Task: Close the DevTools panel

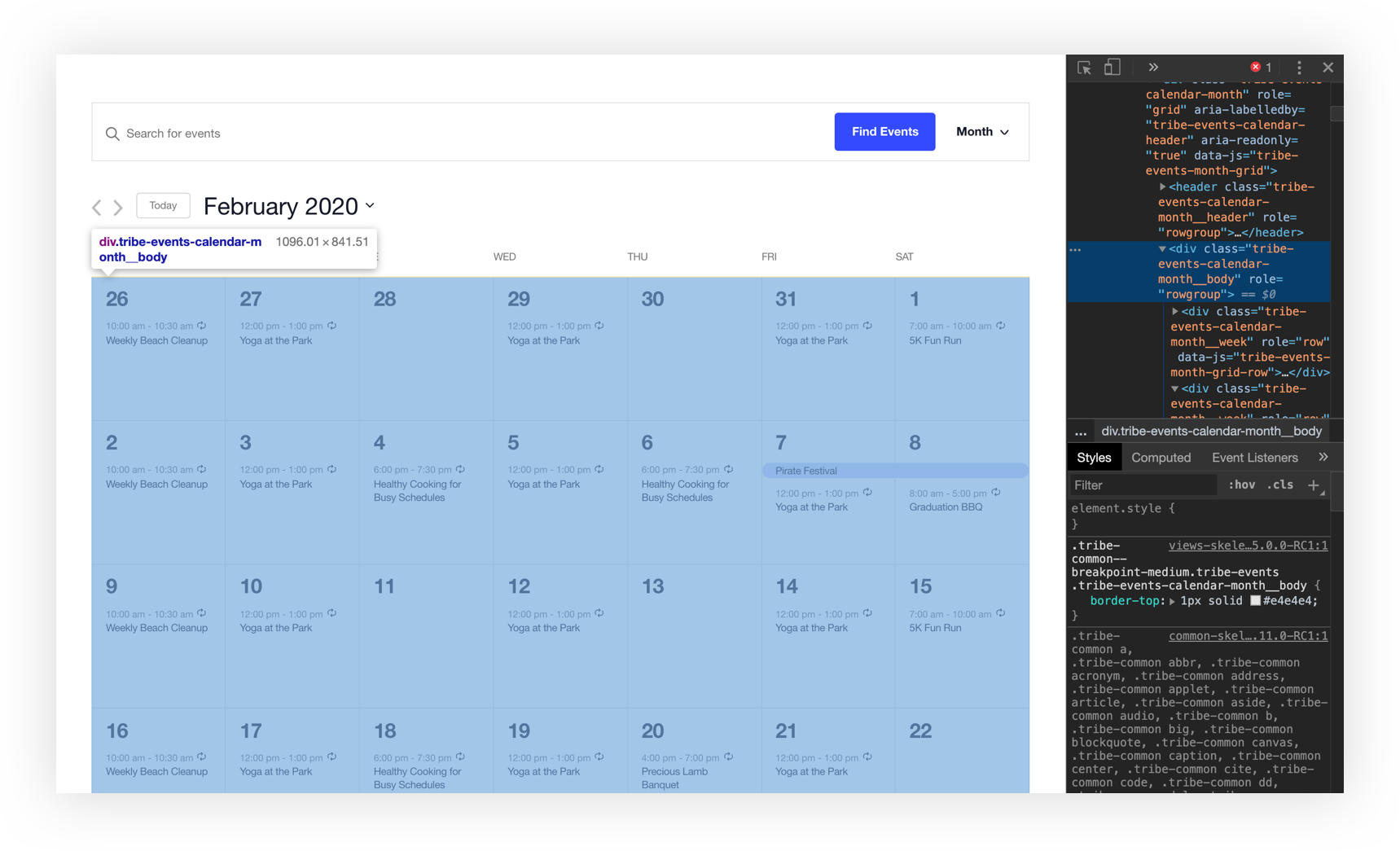Action: point(1328,68)
